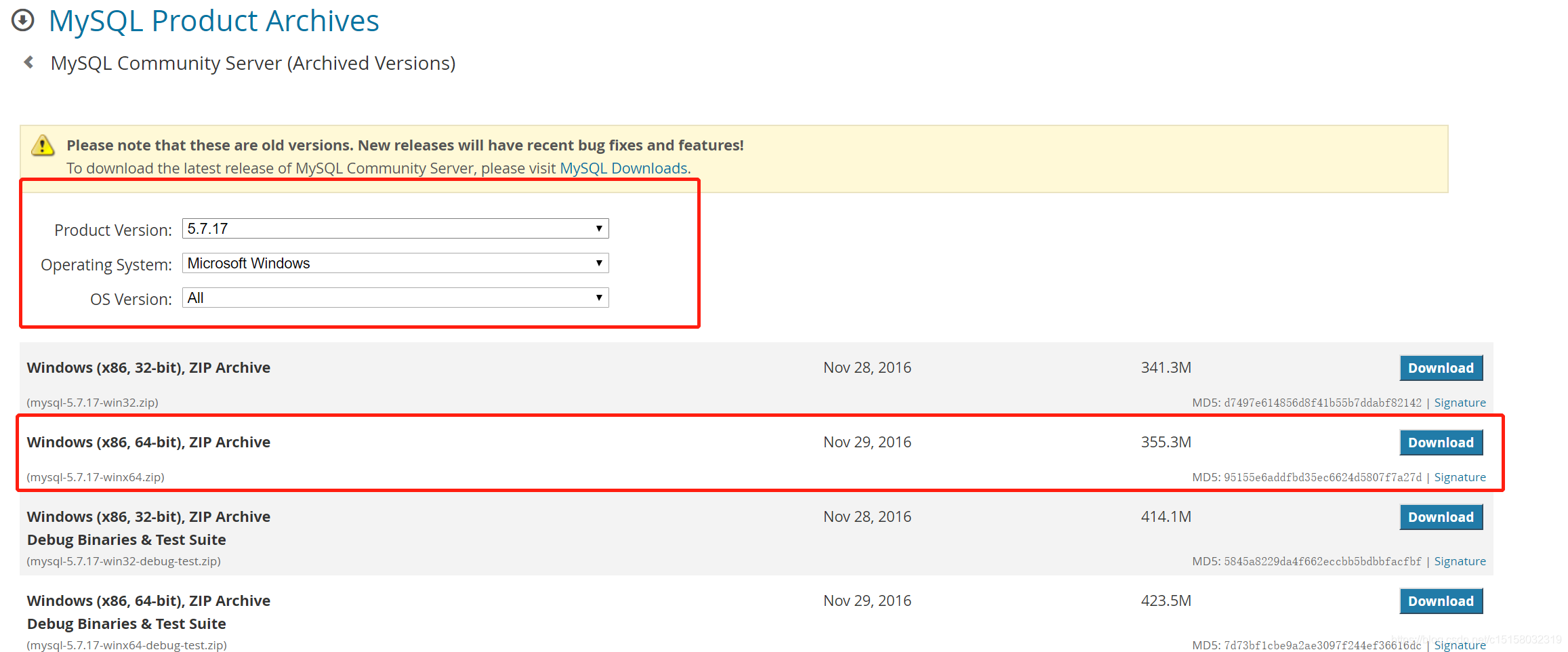The image size is (1568, 652).
Task: Click Debug Binaries & Test Suite text in 414.1M row
Action: coord(127,539)
